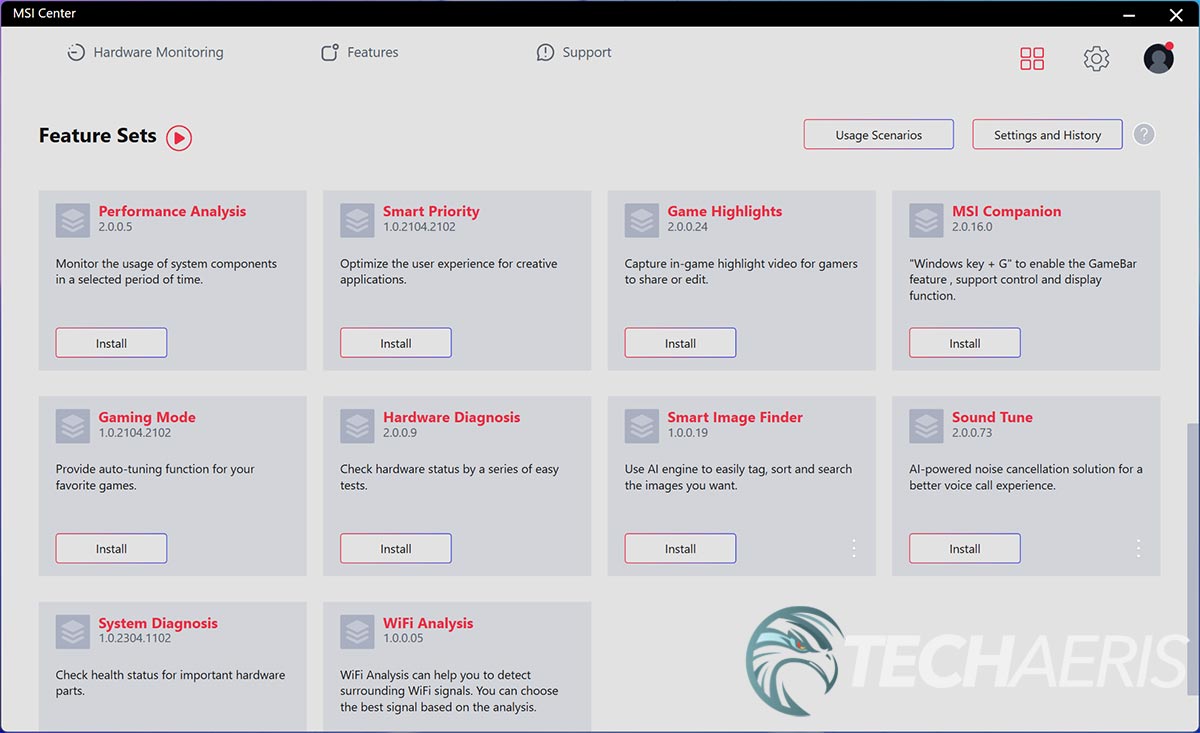Click the Hardware Monitoring gauge icon
The width and height of the screenshot is (1200, 733).
pyautogui.click(x=76, y=53)
